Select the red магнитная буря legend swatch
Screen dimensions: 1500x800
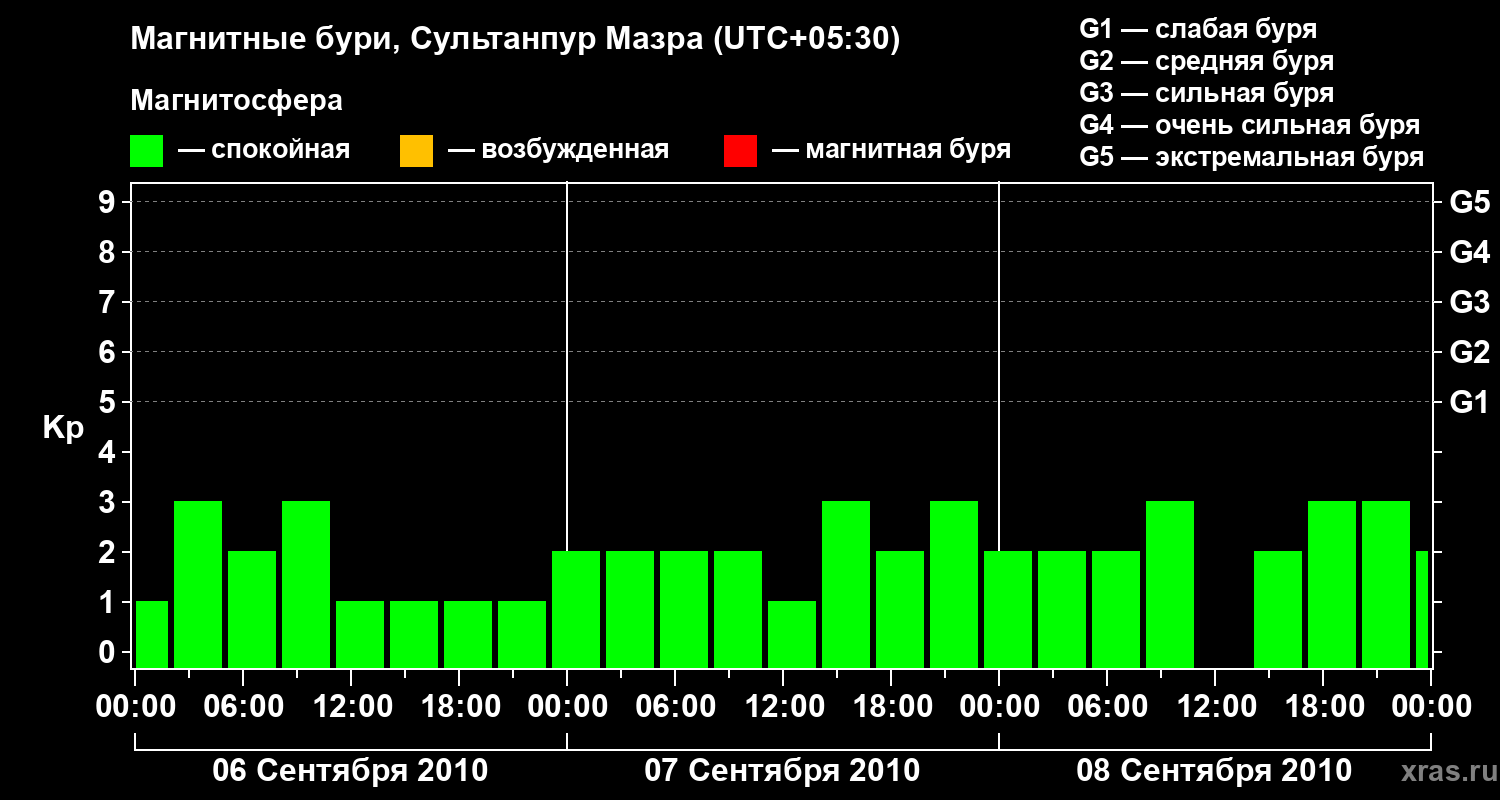click(x=740, y=151)
